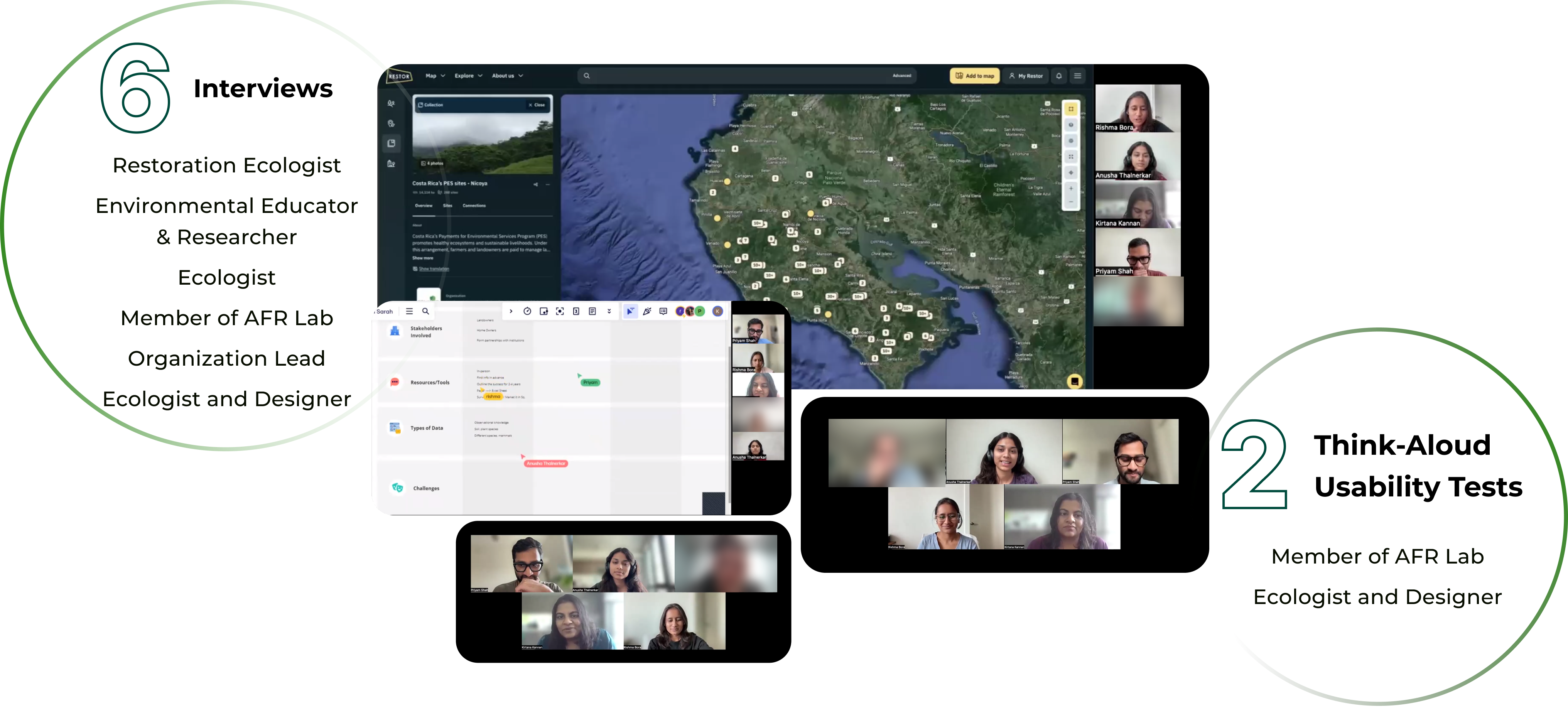Click the celebration reactions icon
Image resolution: width=1568 pixels, height=724 pixels.
click(x=647, y=311)
